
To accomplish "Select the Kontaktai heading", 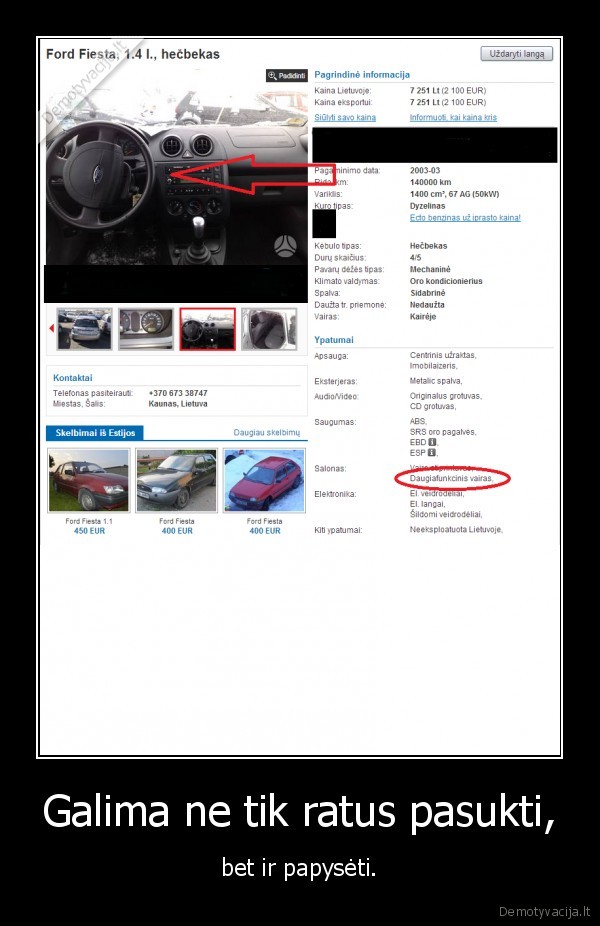I will coord(73,378).
